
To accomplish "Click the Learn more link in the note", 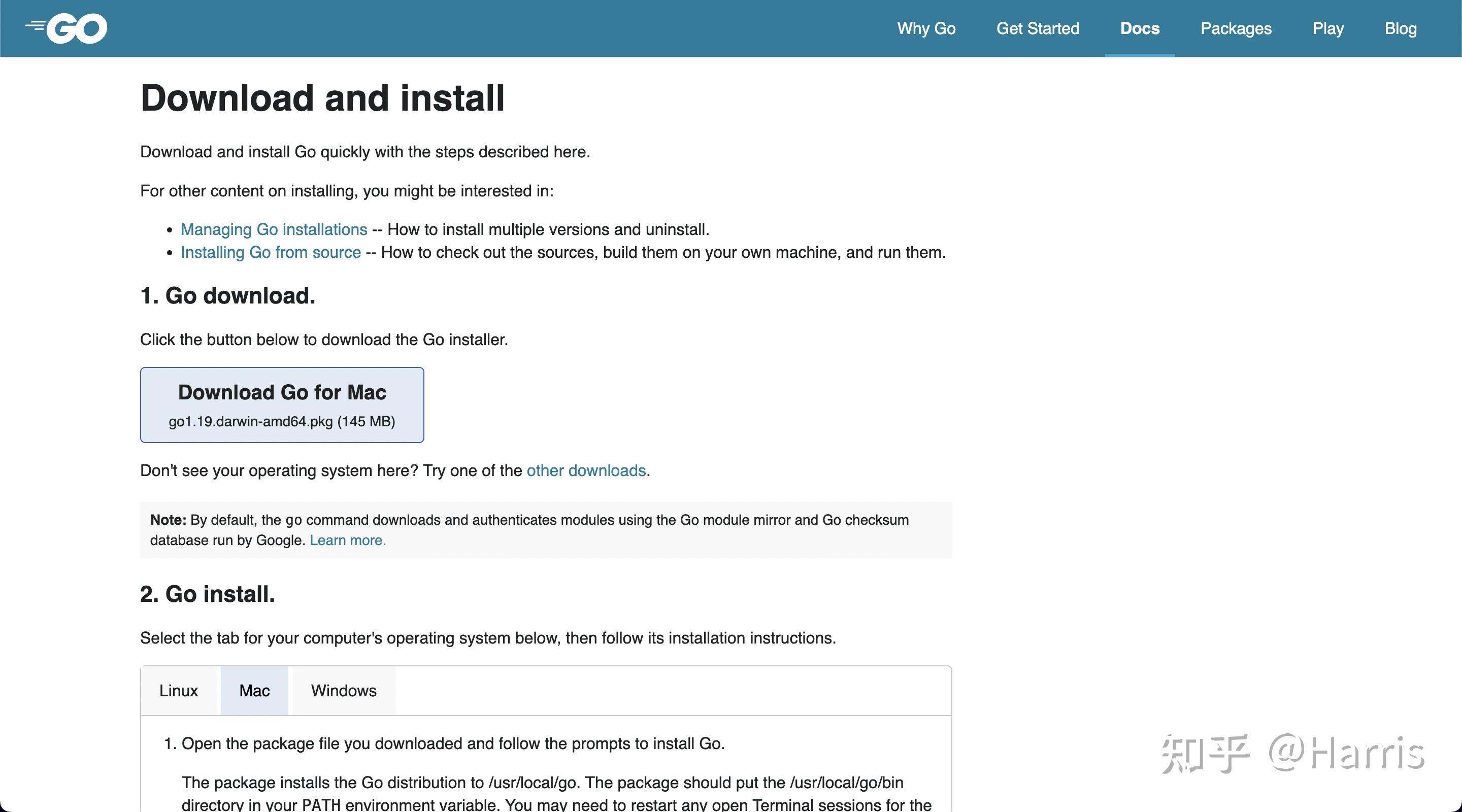I will 347,540.
